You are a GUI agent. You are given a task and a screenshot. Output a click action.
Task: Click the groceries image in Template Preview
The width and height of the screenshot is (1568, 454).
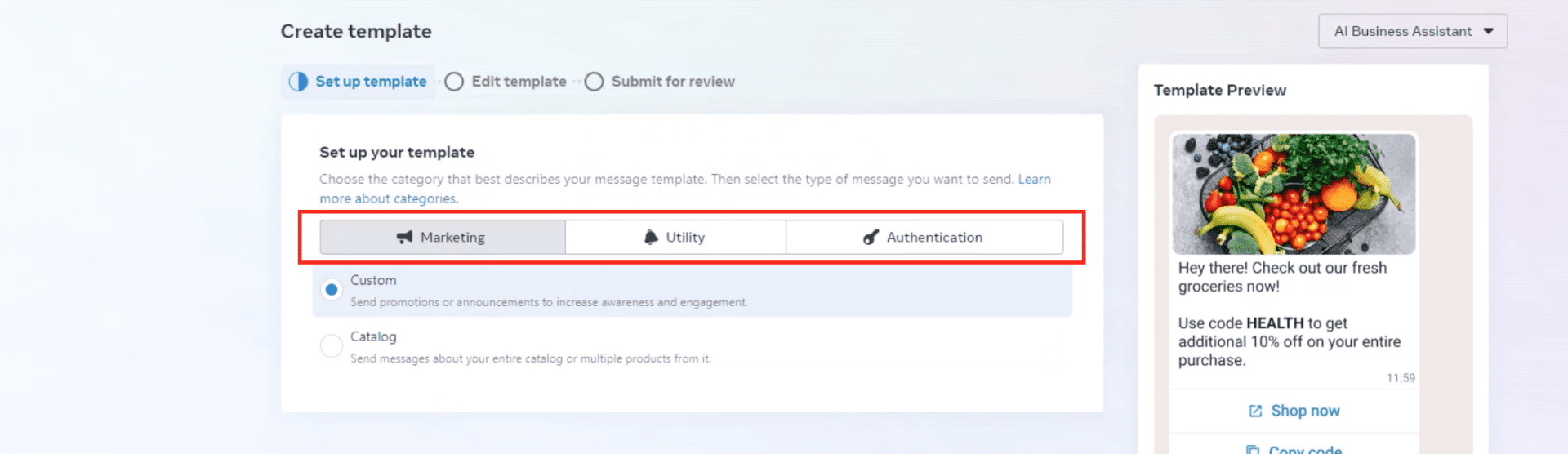pos(1294,194)
